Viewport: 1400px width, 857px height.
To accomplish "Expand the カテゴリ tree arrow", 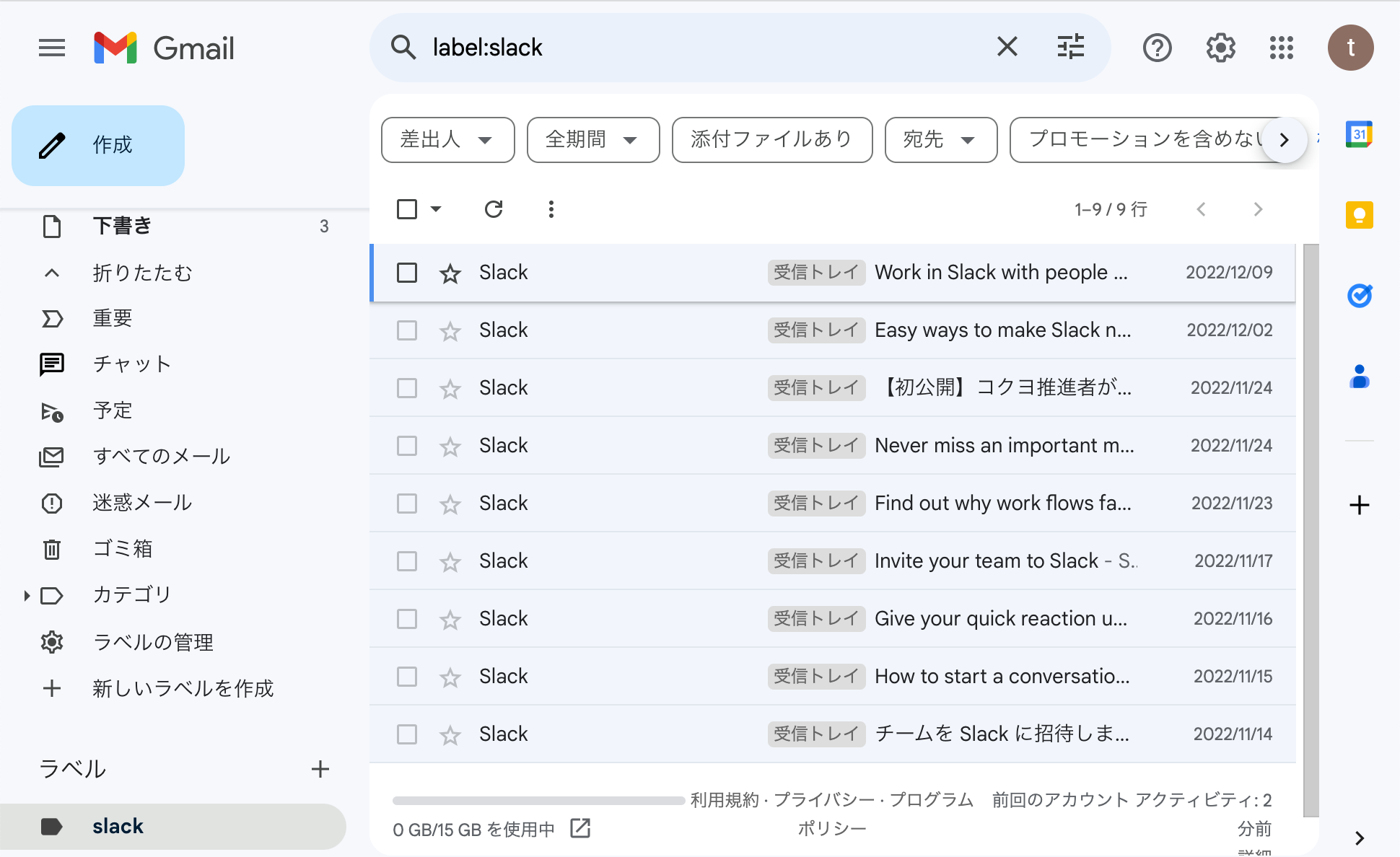I will tap(27, 596).
